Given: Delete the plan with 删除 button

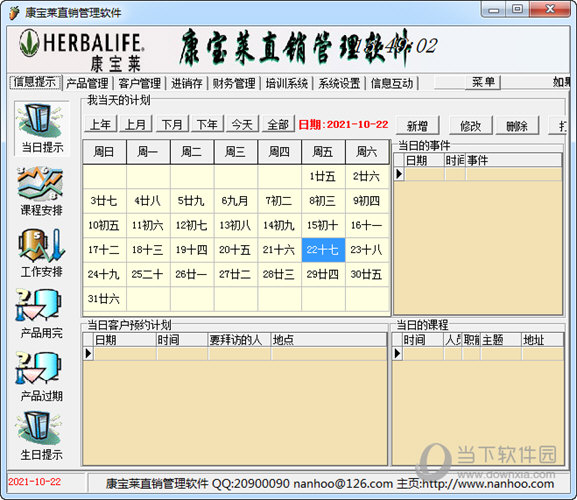Looking at the screenshot, I should [x=517, y=126].
